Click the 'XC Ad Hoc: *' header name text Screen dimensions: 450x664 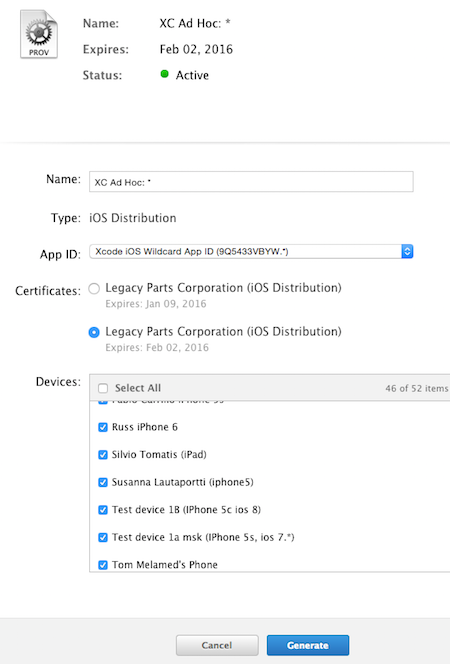tap(195, 23)
